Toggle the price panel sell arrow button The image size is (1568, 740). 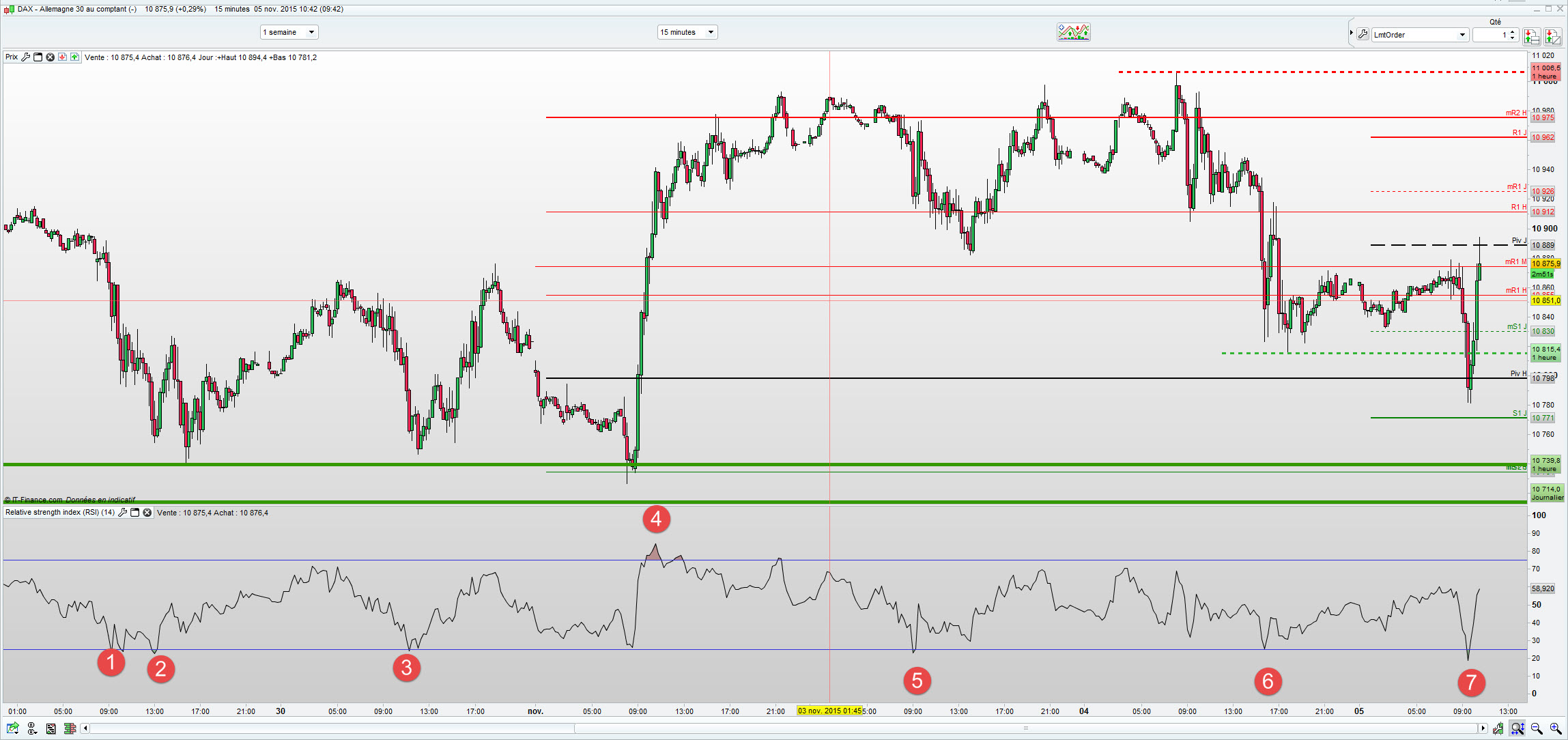[62, 57]
